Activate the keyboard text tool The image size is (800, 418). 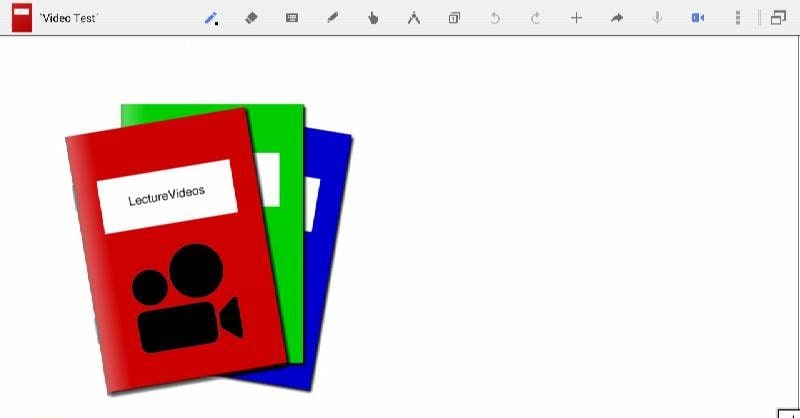pos(292,18)
